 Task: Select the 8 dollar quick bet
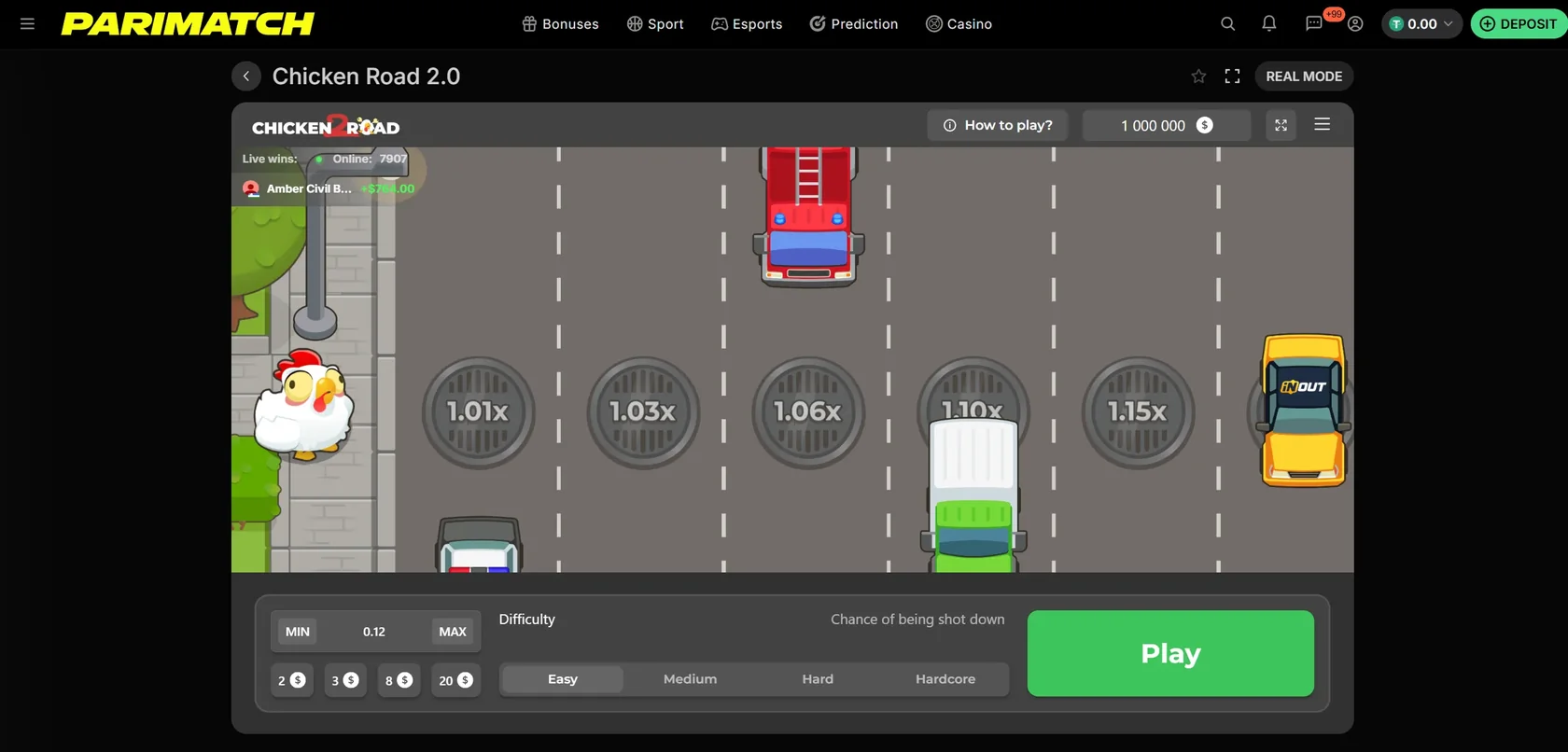[x=399, y=680]
